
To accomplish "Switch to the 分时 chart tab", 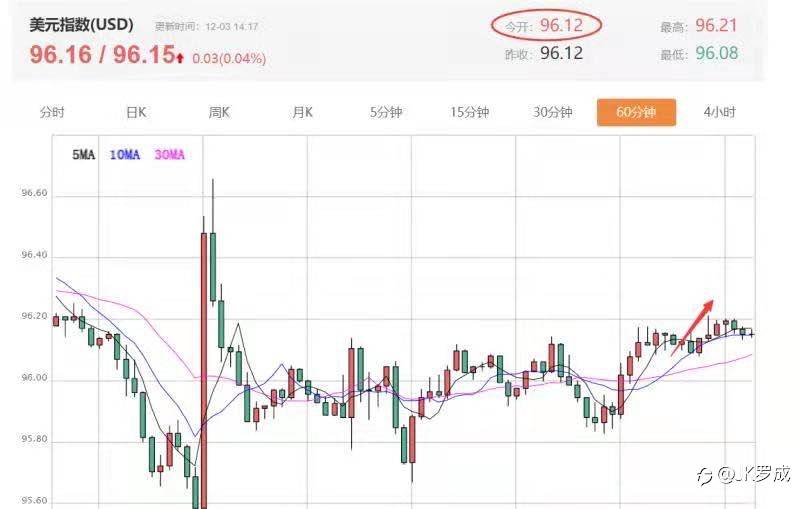I will (x=52, y=112).
